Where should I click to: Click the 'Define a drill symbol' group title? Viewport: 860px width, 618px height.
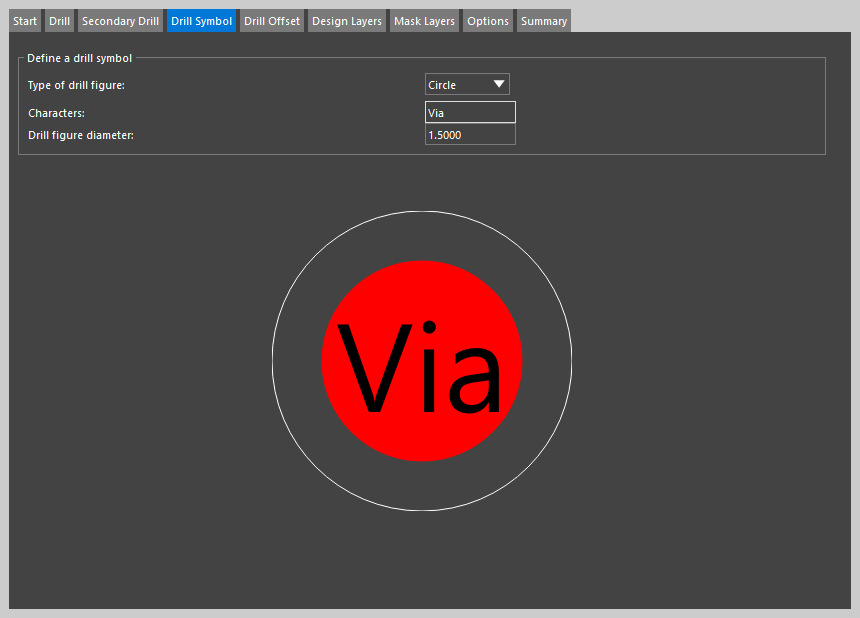[79, 58]
